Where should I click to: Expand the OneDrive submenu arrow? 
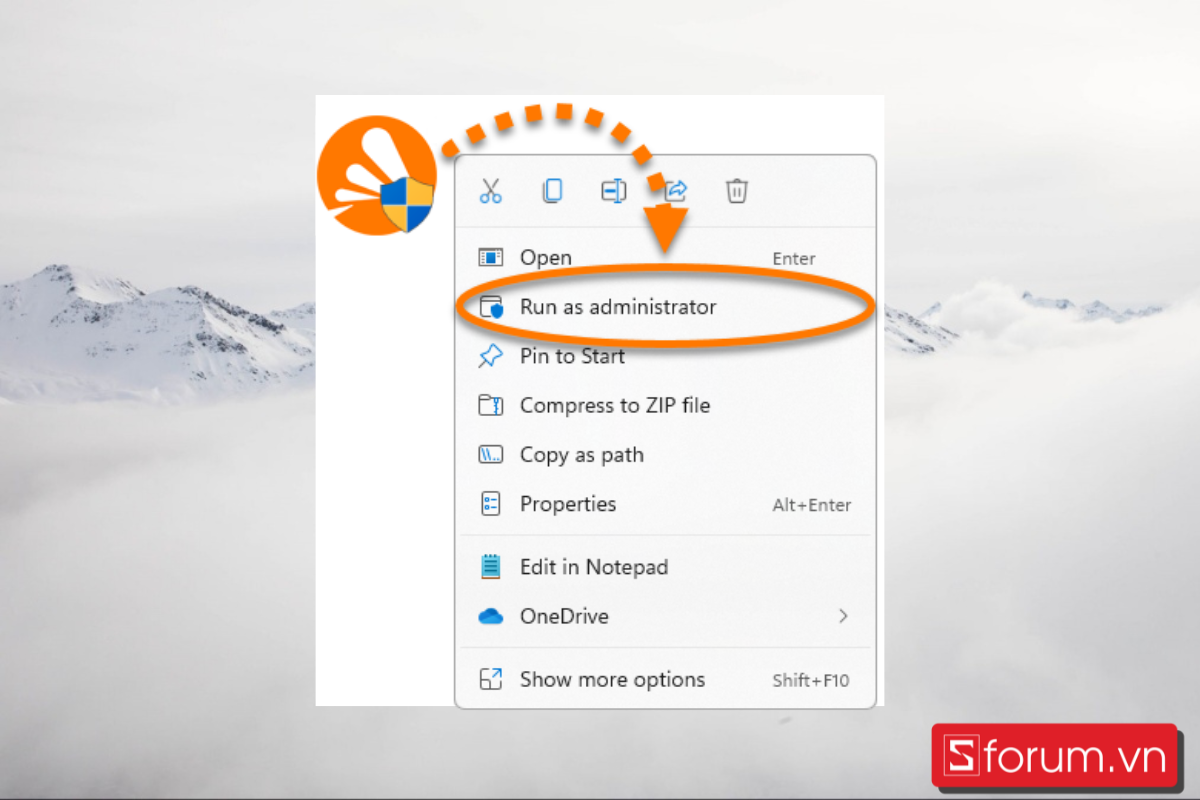click(x=843, y=616)
